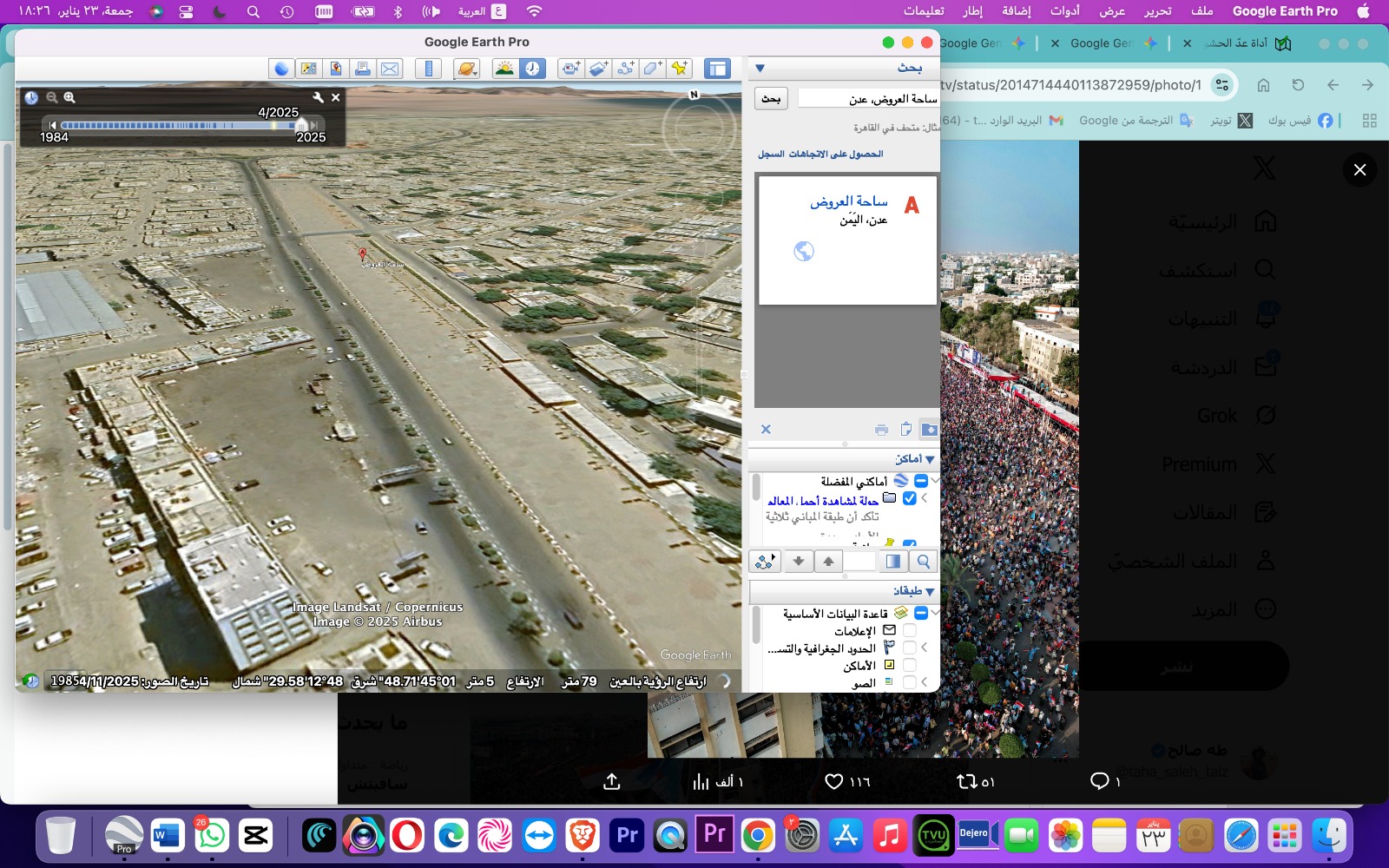Viewport: 1389px width, 868px height.
Task: Open the أدوات menu in menu bar
Action: point(1064,11)
